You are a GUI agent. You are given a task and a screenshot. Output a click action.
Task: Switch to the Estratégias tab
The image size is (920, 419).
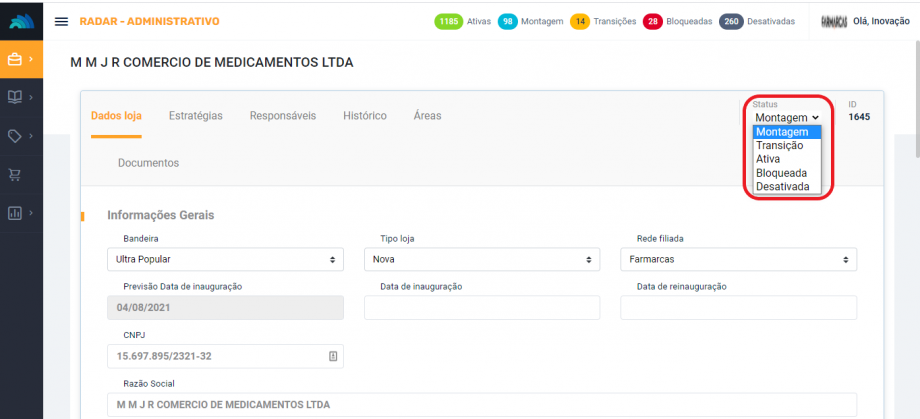click(195, 116)
